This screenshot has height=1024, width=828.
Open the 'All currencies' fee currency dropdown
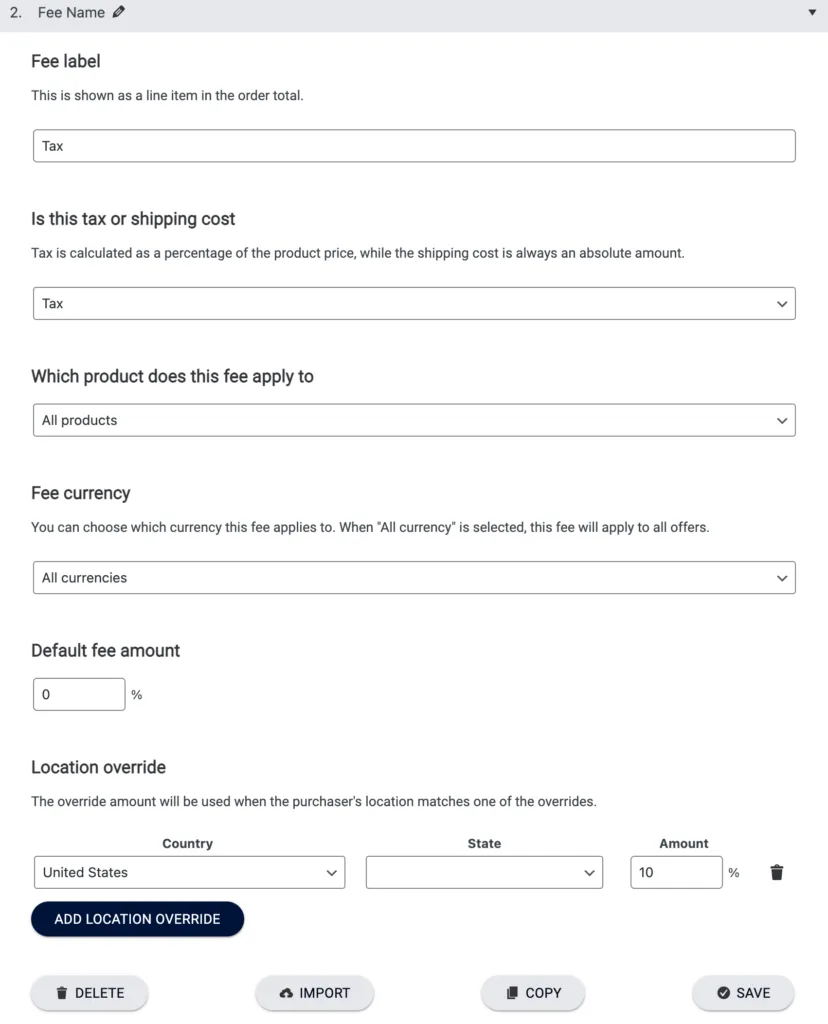tap(414, 577)
